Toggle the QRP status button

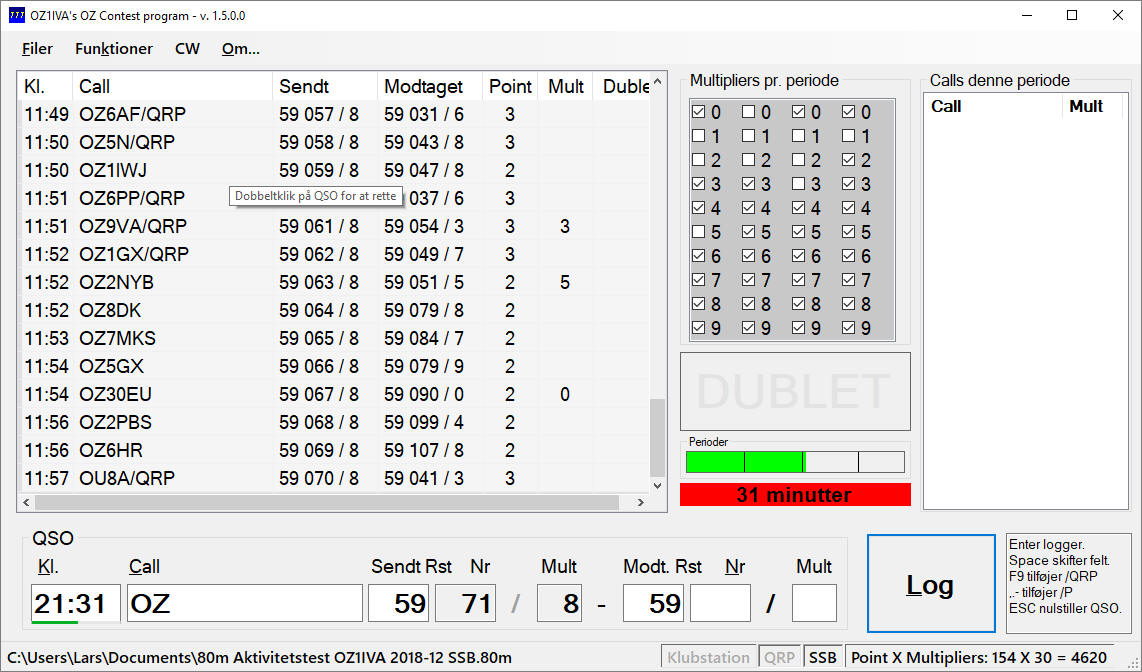coord(779,657)
